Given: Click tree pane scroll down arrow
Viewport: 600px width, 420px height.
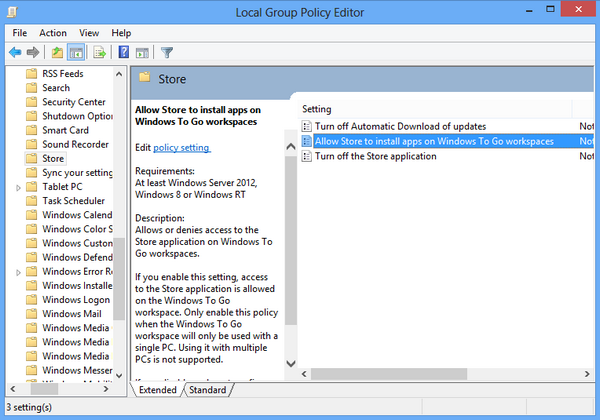Looking at the screenshot, I should point(119,376).
